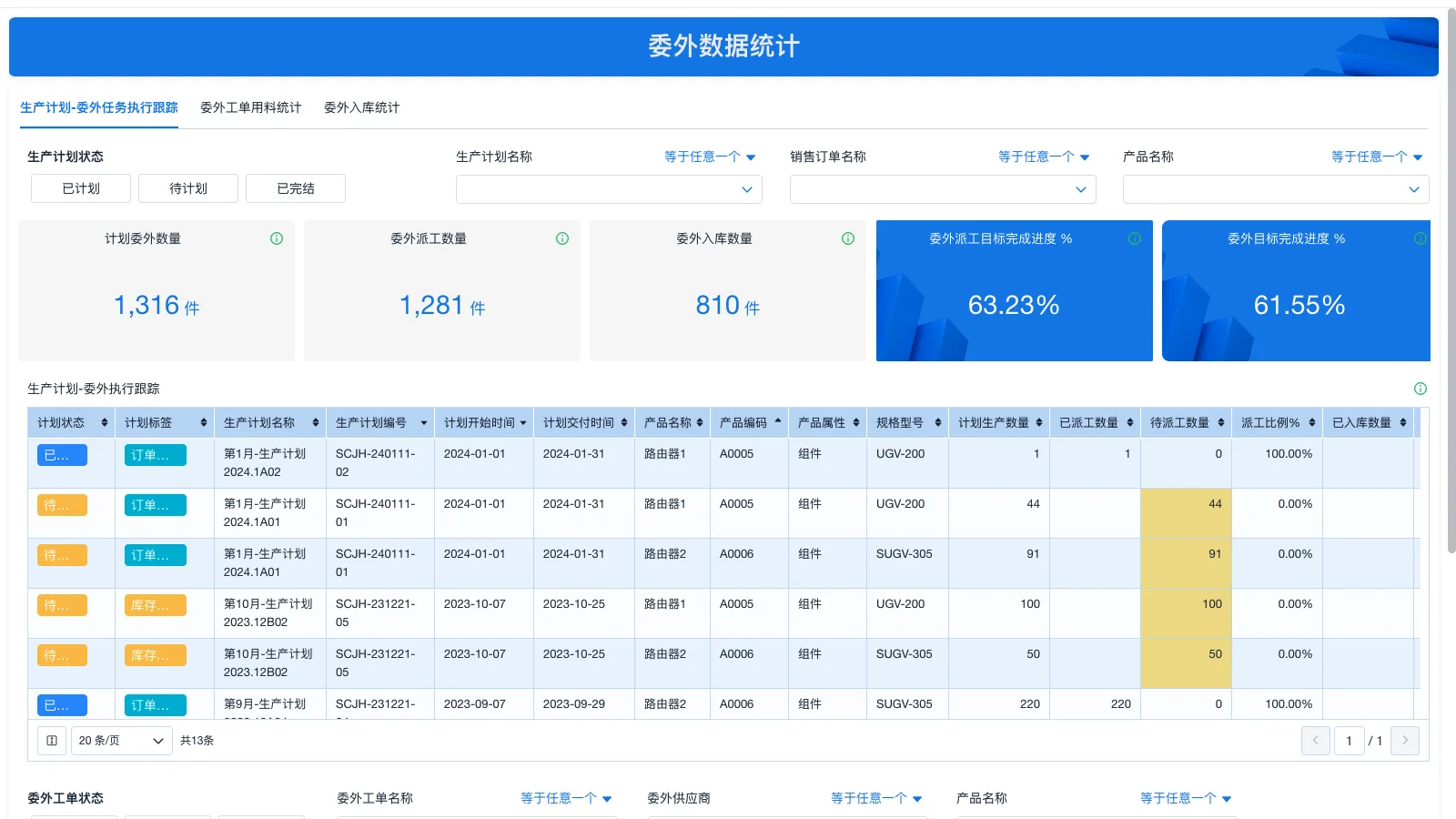Click the next page arrow button

click(1405, 740)
